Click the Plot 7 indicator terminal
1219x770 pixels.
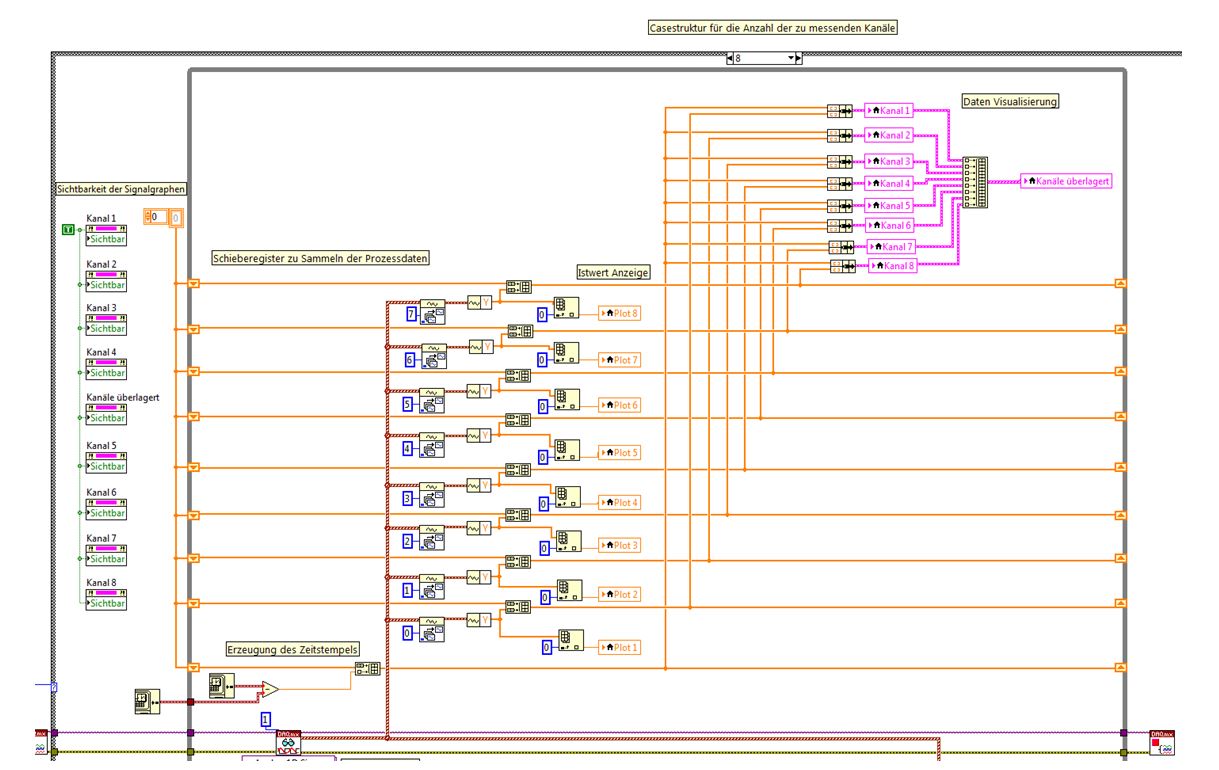click(x=619, y=359)
